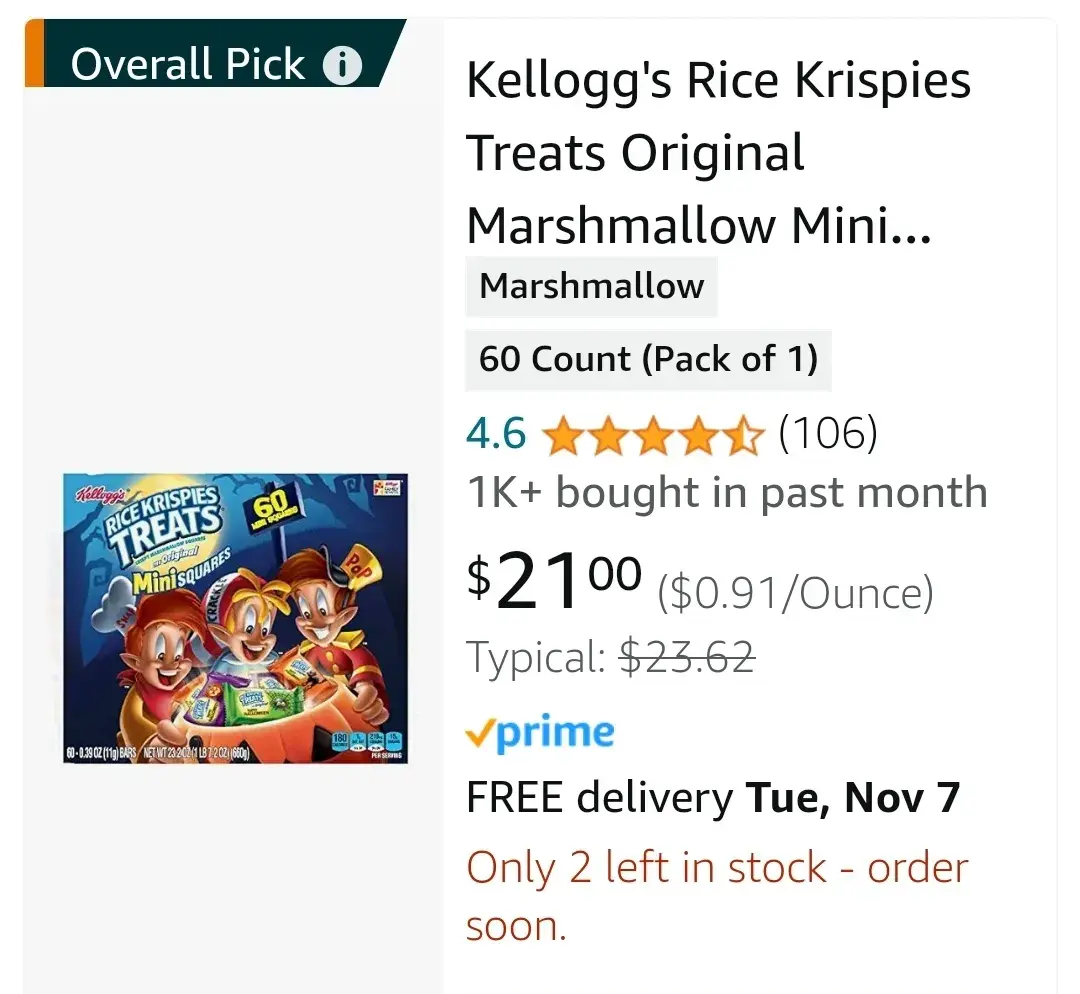The width and height of the screenshot is (1080, 994).
Task: Open the Kellogg's Rice Krispies Treats title link
Action: click(718, 153)
